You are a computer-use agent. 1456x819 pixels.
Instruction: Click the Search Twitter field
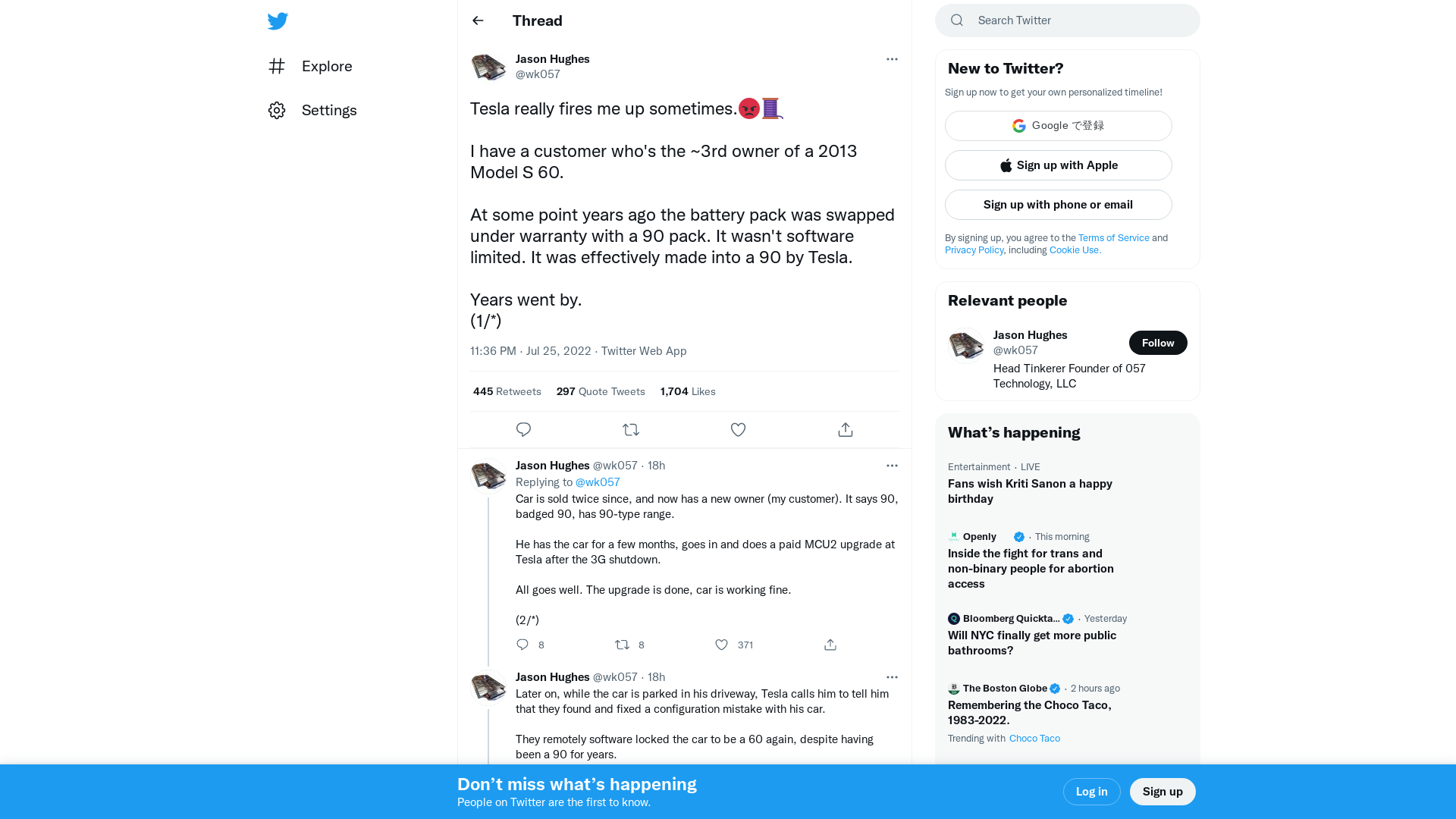(1067, 20)
